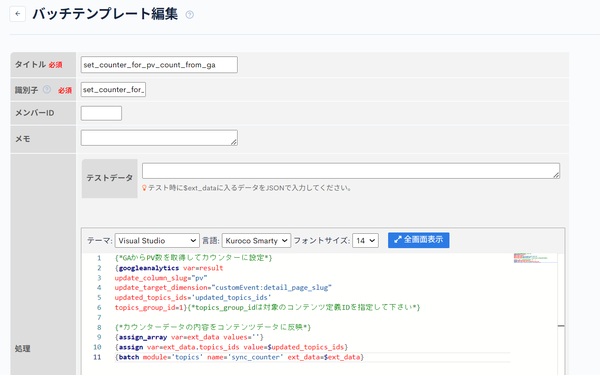Click code line 1 GAからPV数 comment
The height and width of the screenshot is (375, 600).
click(193, 258)
